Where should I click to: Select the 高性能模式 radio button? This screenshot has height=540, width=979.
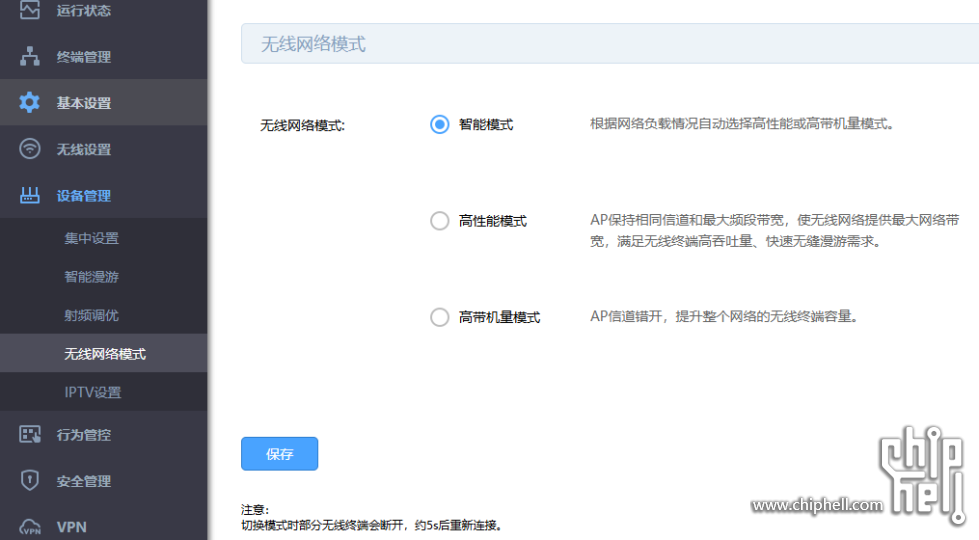440,220
